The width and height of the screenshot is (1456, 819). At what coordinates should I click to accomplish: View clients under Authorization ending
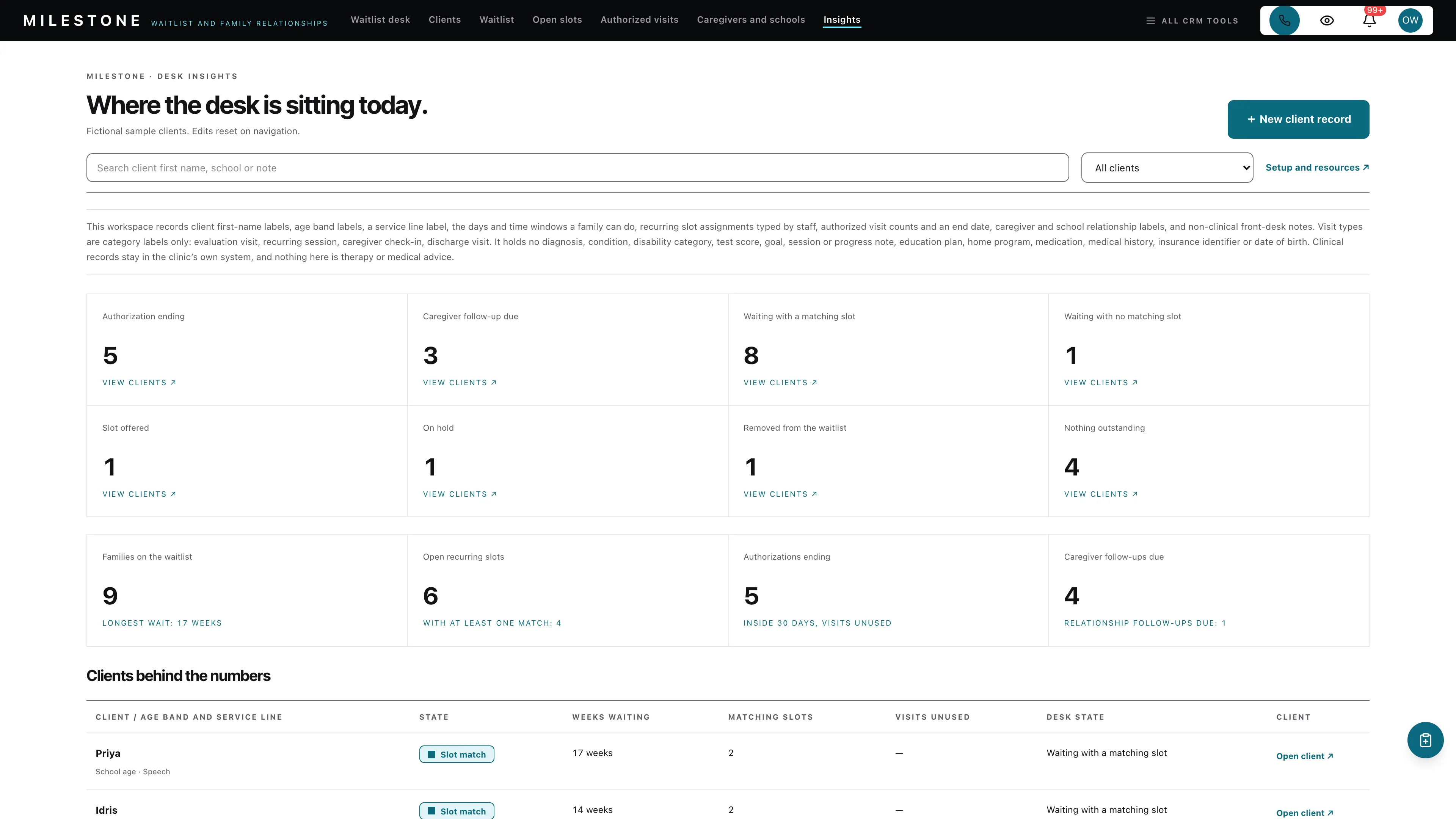click(139, 383)
